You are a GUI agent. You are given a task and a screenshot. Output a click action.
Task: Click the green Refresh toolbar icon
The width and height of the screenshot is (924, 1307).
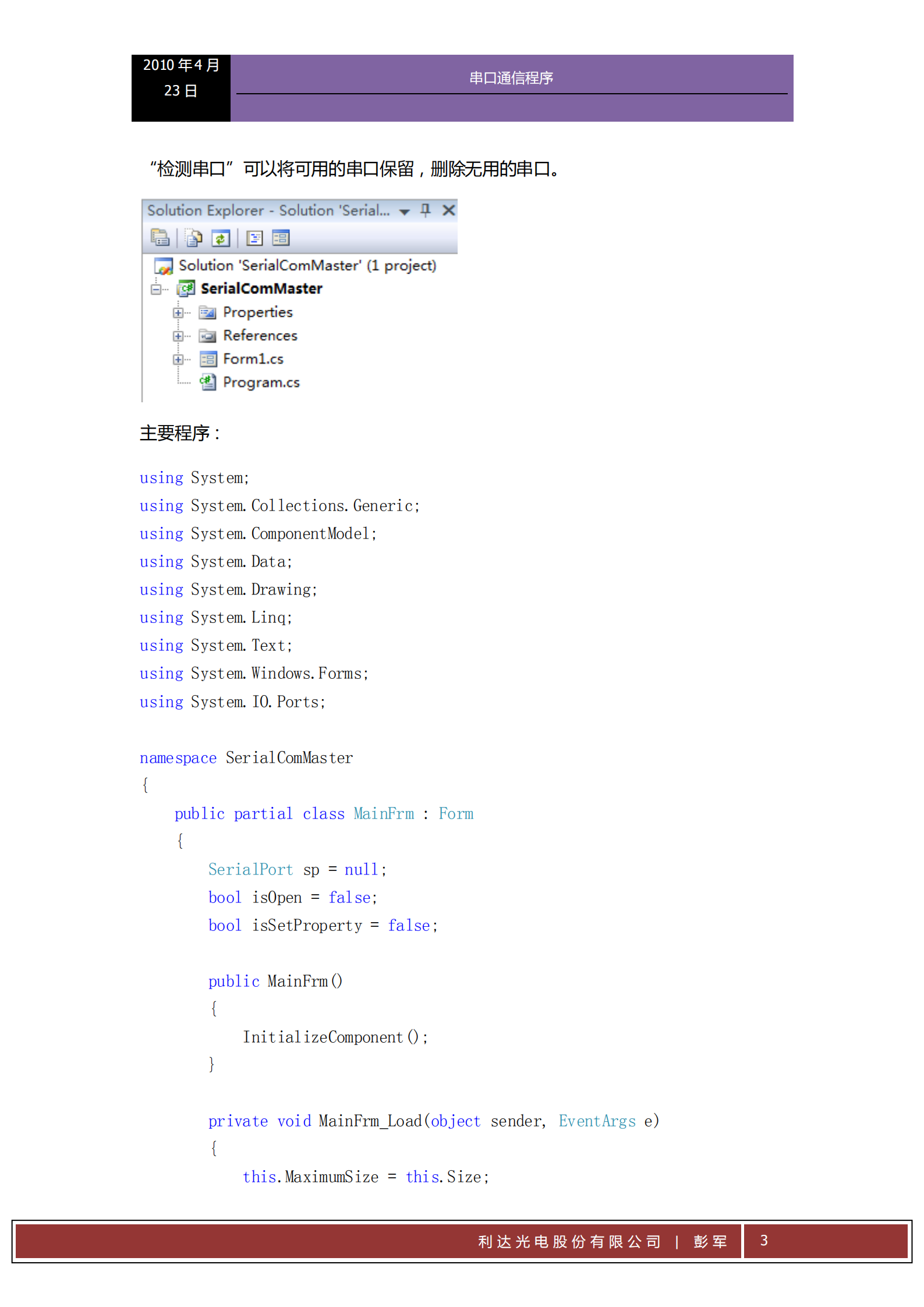pyautogui.click(x=221, y=238)
